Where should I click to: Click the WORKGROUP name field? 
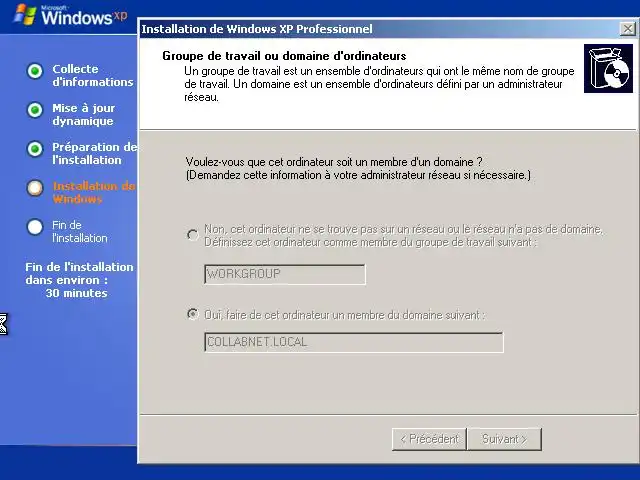(285, 274)
